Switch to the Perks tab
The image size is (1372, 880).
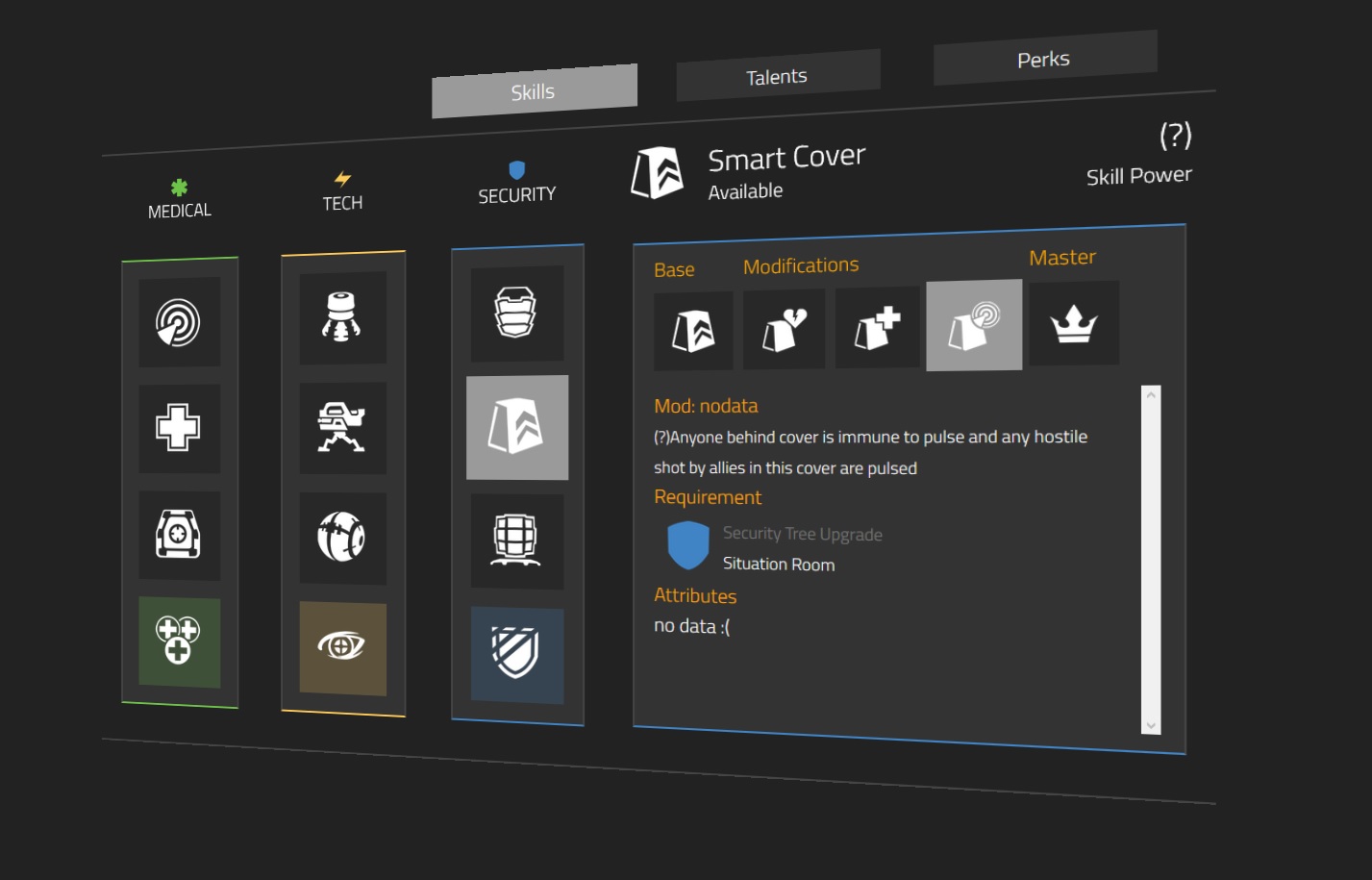point(1044,59)
